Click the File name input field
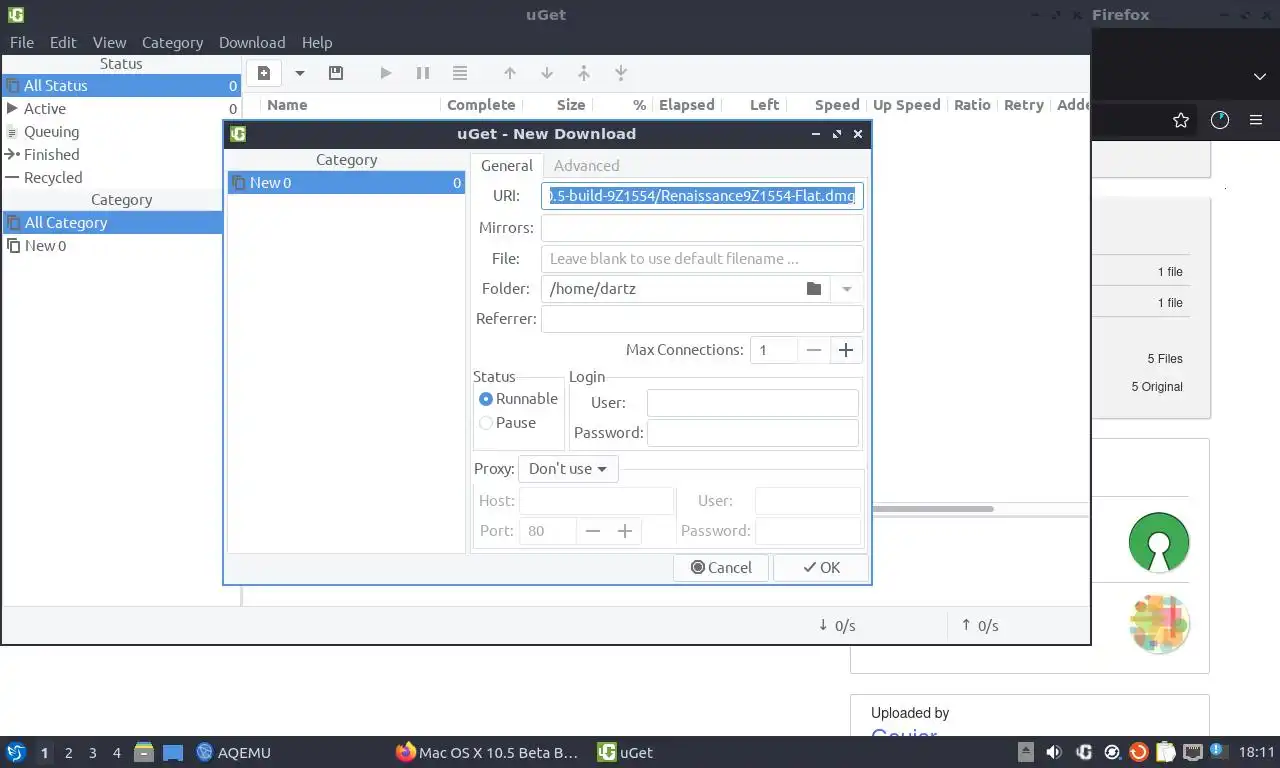The width and height of the screenshot is (1280, 768). point(702,259)
